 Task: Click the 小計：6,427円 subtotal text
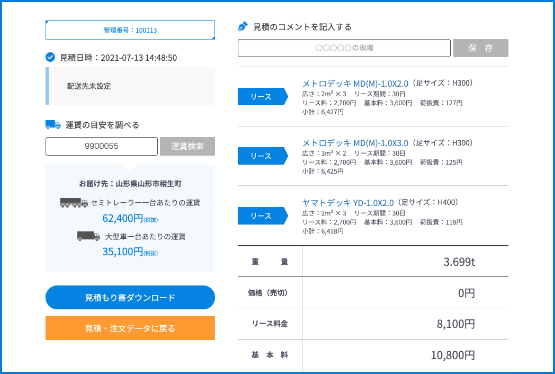(x=322, y=112)
